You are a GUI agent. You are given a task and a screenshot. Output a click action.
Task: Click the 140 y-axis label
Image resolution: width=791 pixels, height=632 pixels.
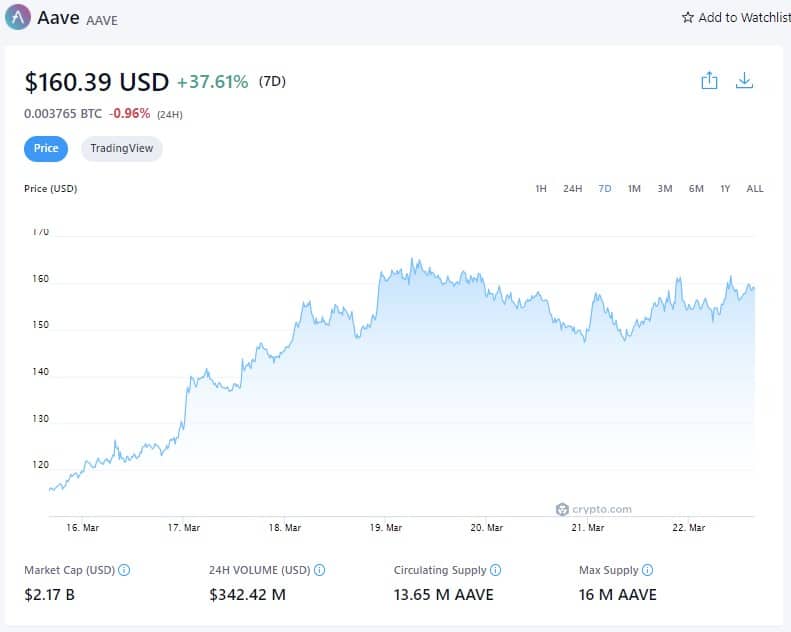click(x=40, y=372)
